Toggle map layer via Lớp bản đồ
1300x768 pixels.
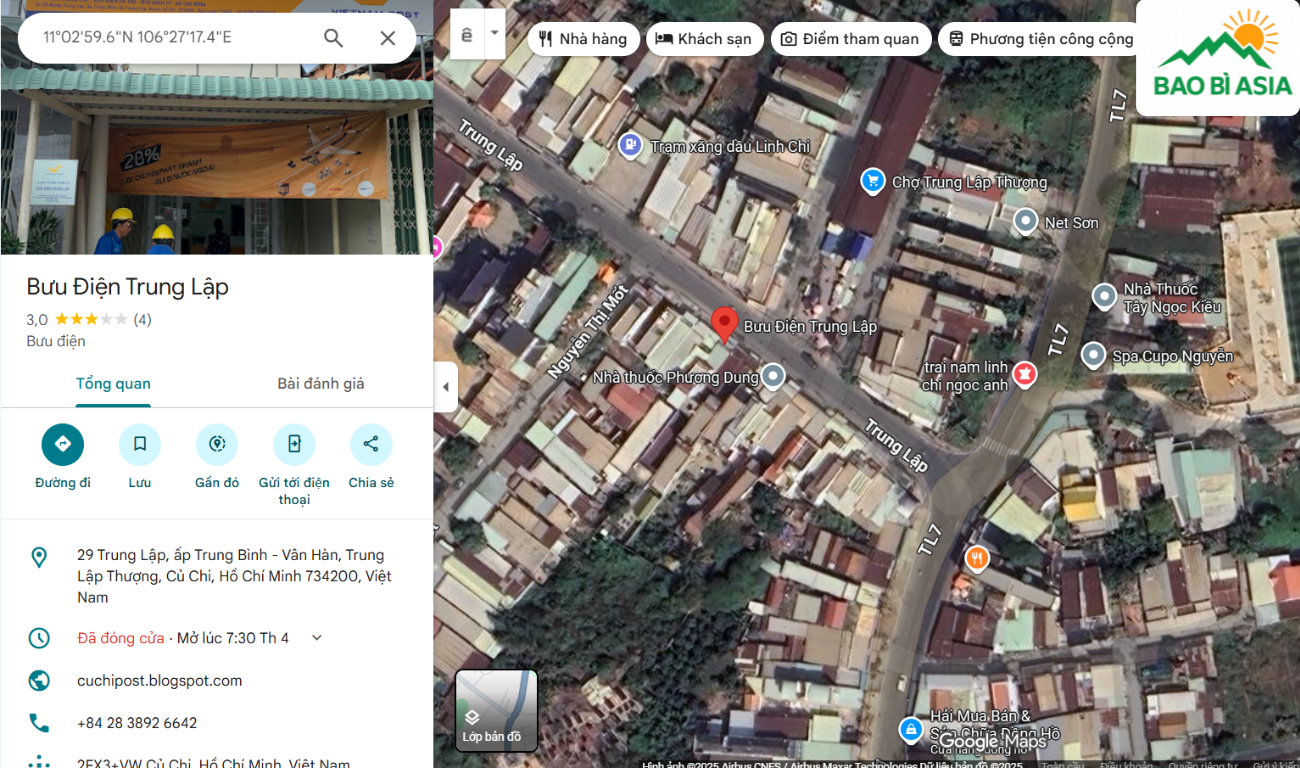point(497,710)
